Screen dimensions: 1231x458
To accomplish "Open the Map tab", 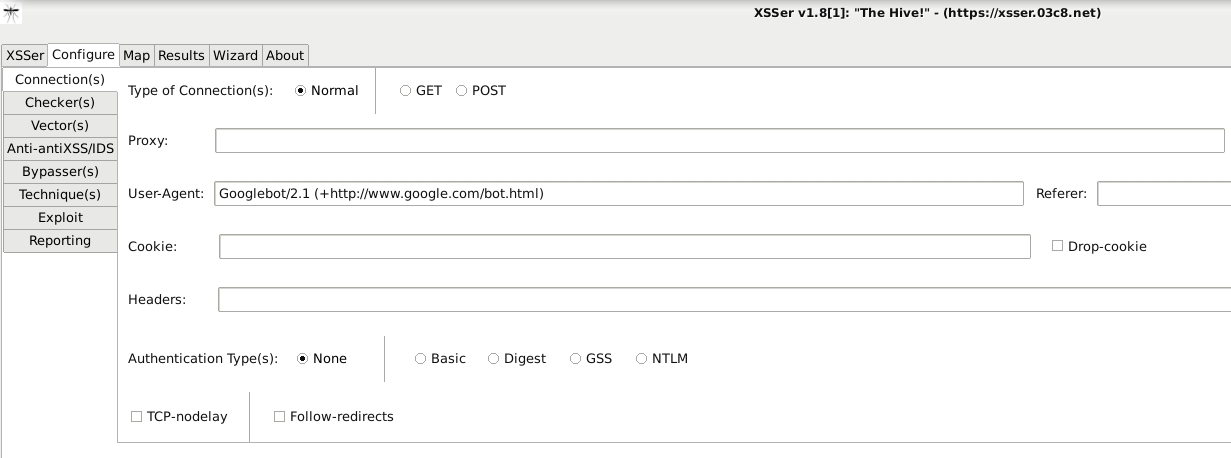I will coord(136,55).
